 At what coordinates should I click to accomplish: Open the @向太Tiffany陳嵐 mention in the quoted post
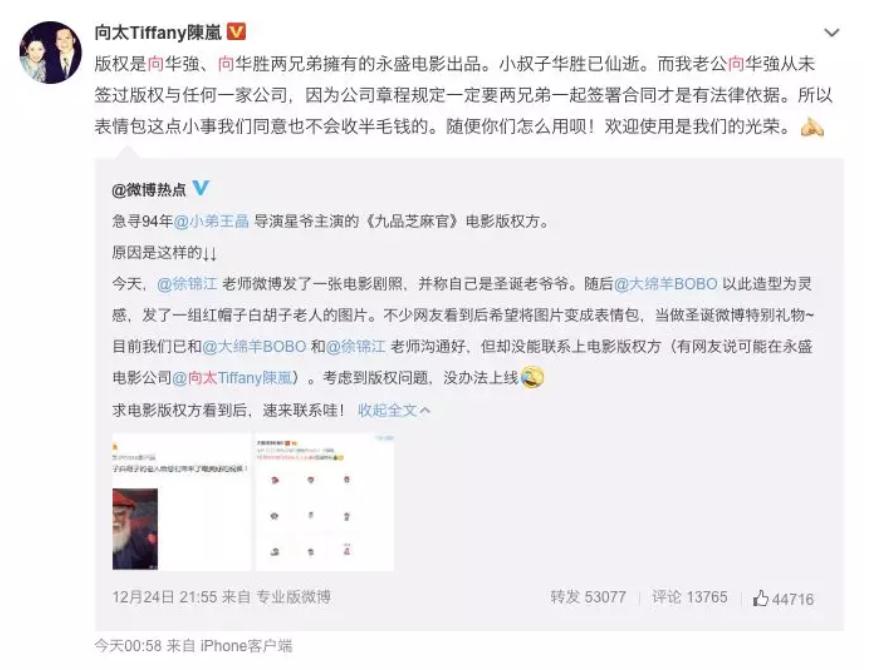click(x=232, y=377)
